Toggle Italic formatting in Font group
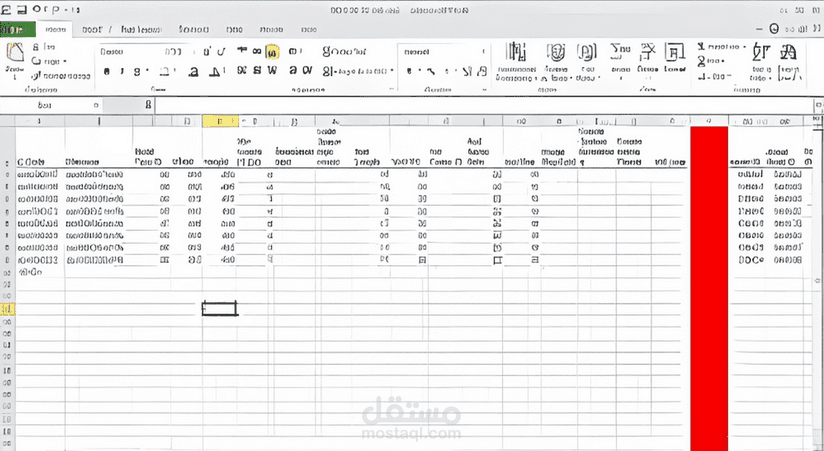Screen dimensions: 824x451 pos(121,71)
